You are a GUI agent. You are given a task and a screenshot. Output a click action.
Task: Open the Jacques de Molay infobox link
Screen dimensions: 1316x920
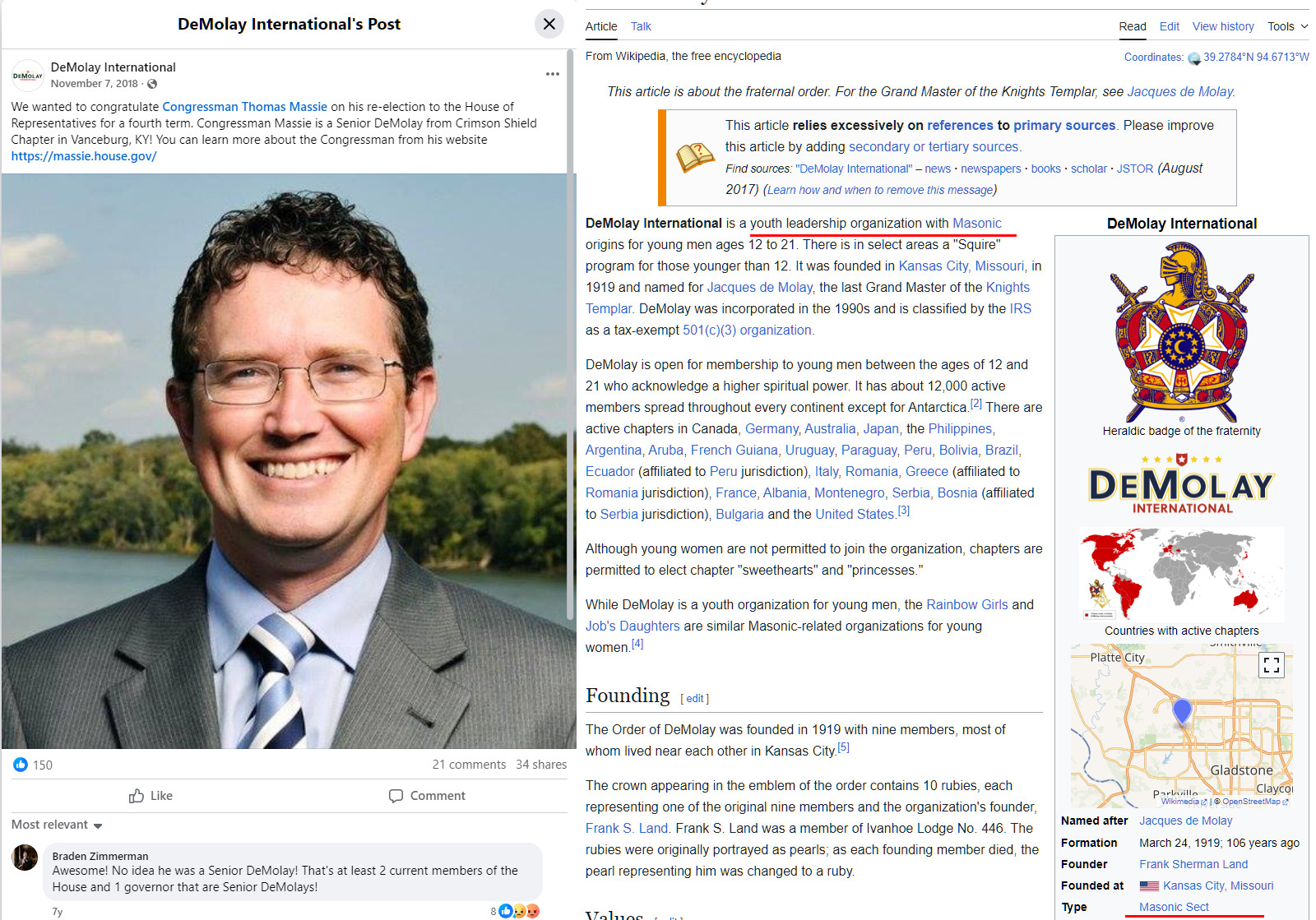[1186, 821]
